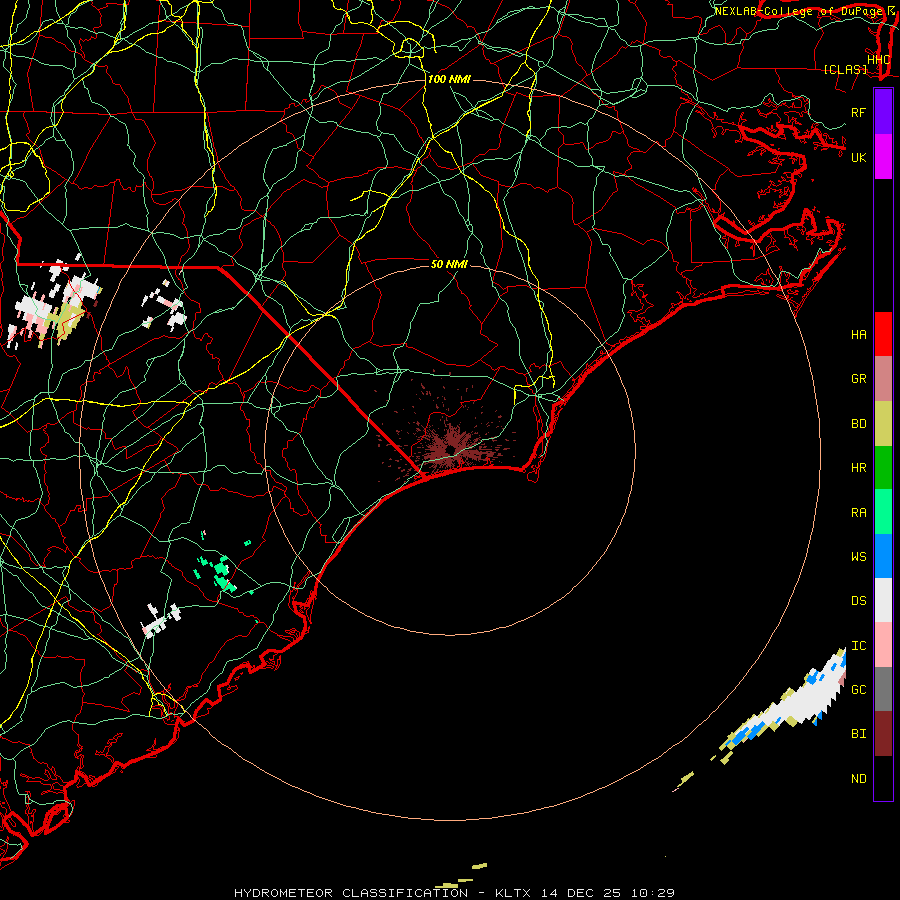Click the BI legend label
The height and width of the screenshot is (900, 900).
(858, 734)
